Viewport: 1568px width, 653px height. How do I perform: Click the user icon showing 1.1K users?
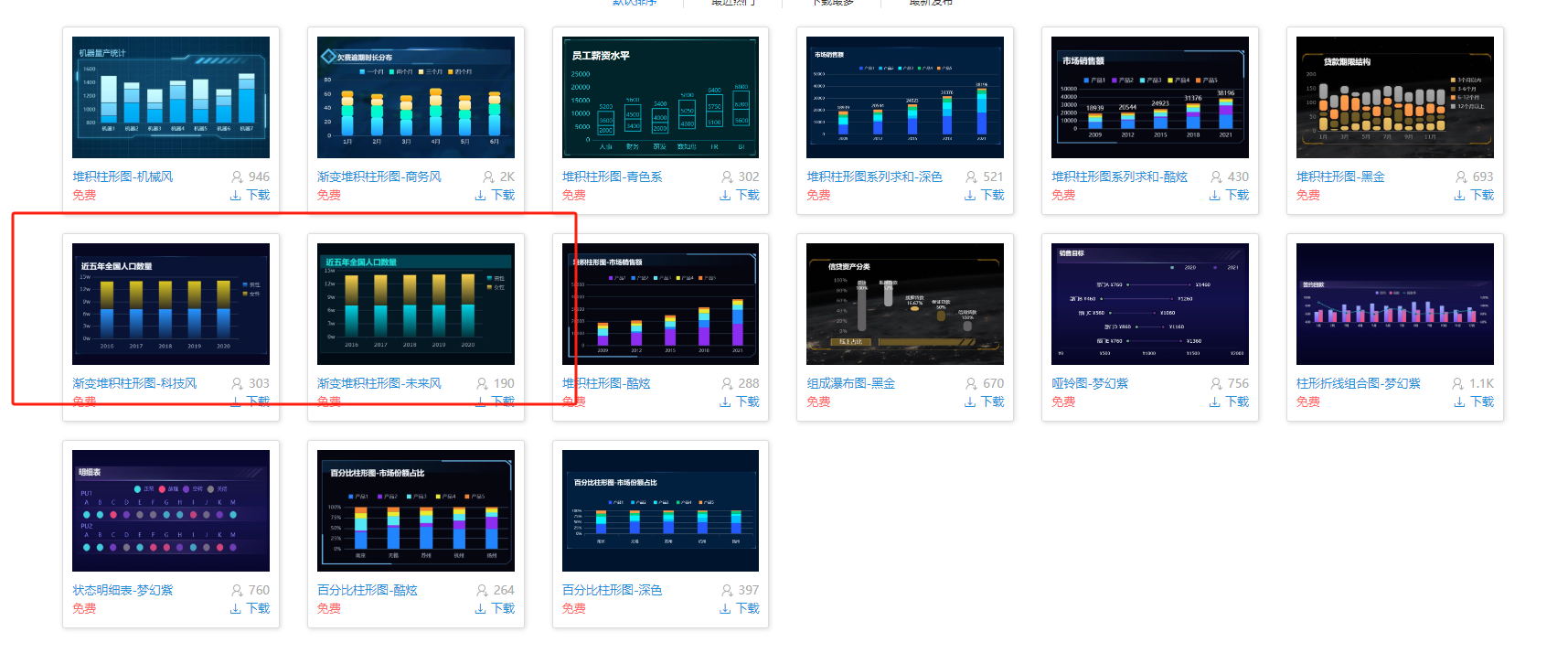pyautogui.click(x=1457, y=383)
